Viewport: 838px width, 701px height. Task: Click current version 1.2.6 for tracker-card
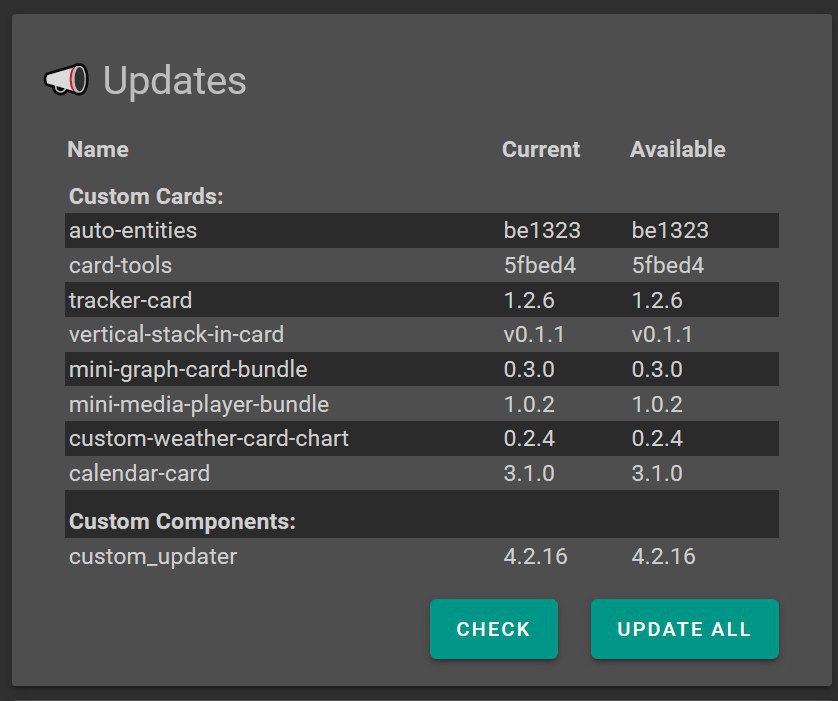[529, 300]
